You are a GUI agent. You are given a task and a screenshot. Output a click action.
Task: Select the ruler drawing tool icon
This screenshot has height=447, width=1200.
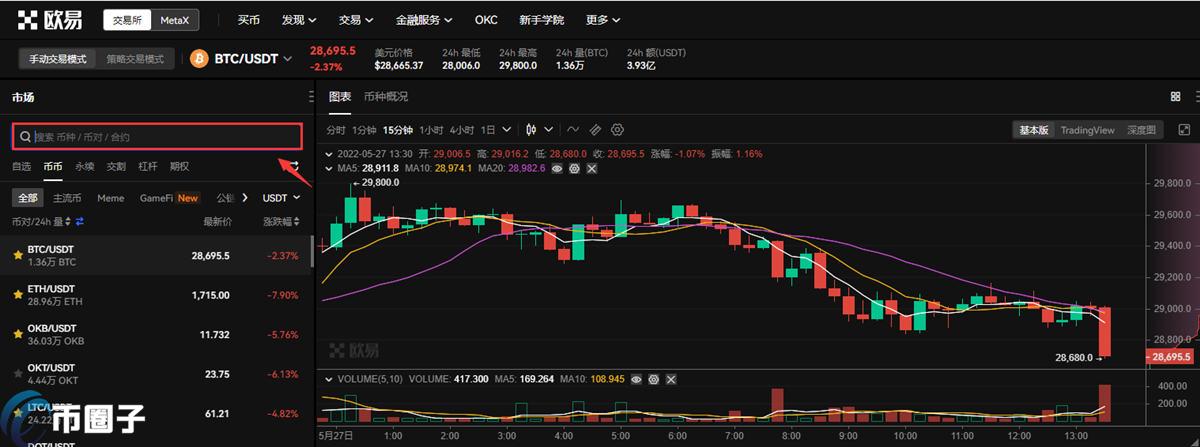click(x=595, y=129)
